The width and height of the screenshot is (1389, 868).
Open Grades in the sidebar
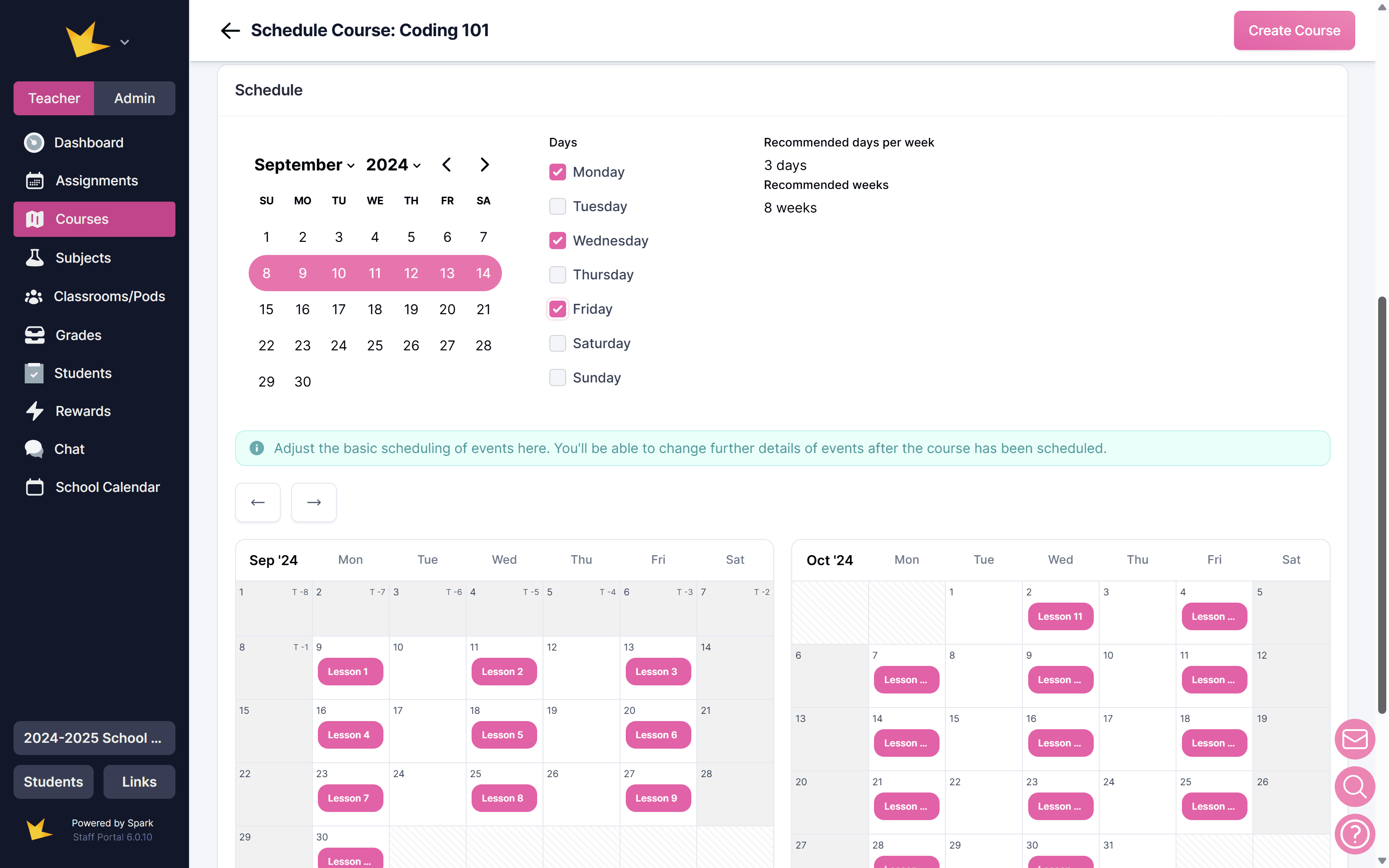pos(78,335)
